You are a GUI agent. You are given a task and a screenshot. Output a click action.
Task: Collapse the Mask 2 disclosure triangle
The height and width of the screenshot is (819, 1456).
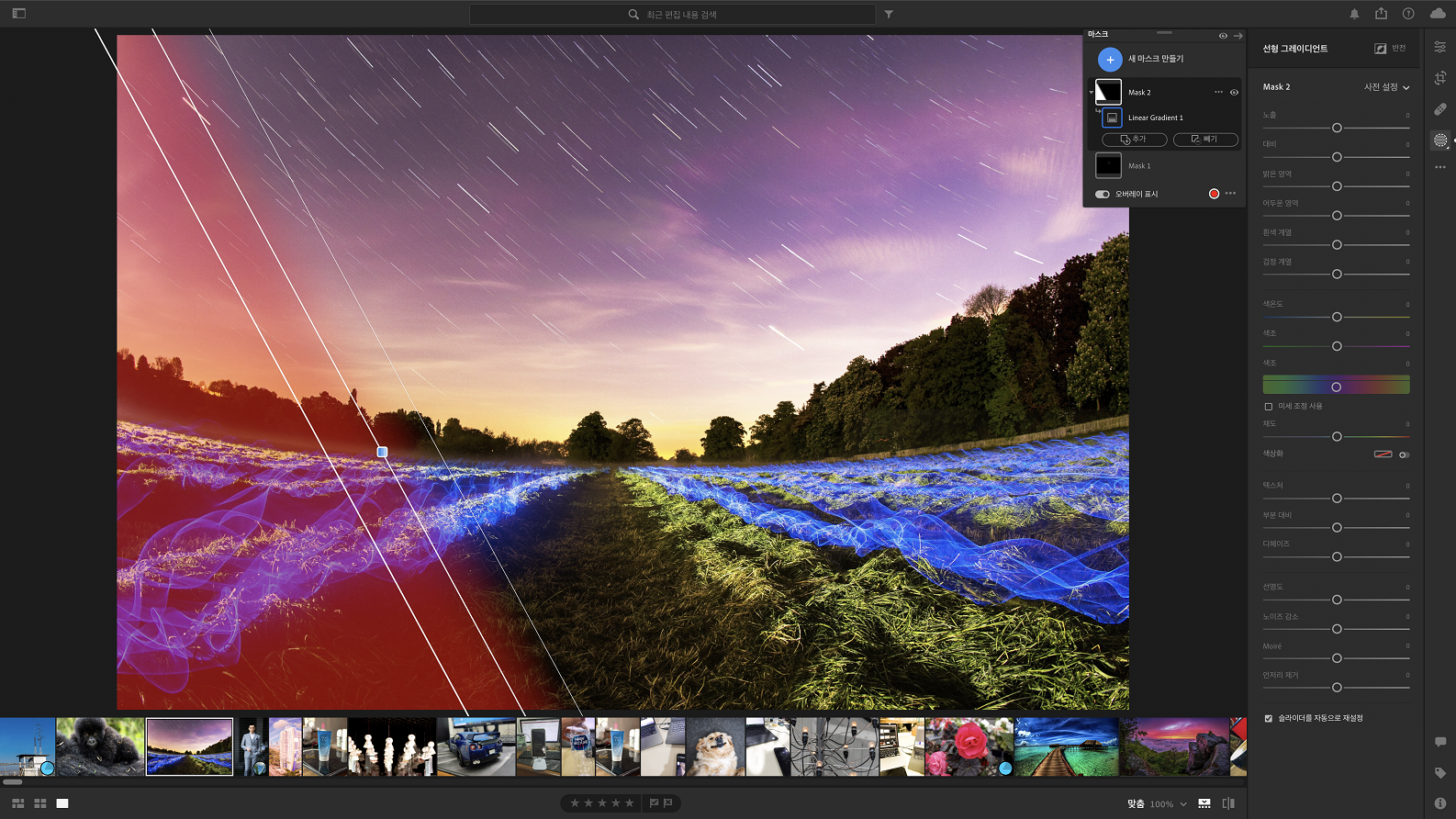[1091, 92]
